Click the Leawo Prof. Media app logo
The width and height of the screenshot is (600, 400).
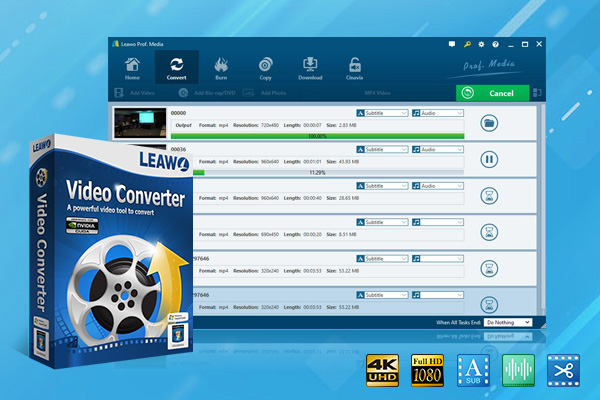point(116,44)
